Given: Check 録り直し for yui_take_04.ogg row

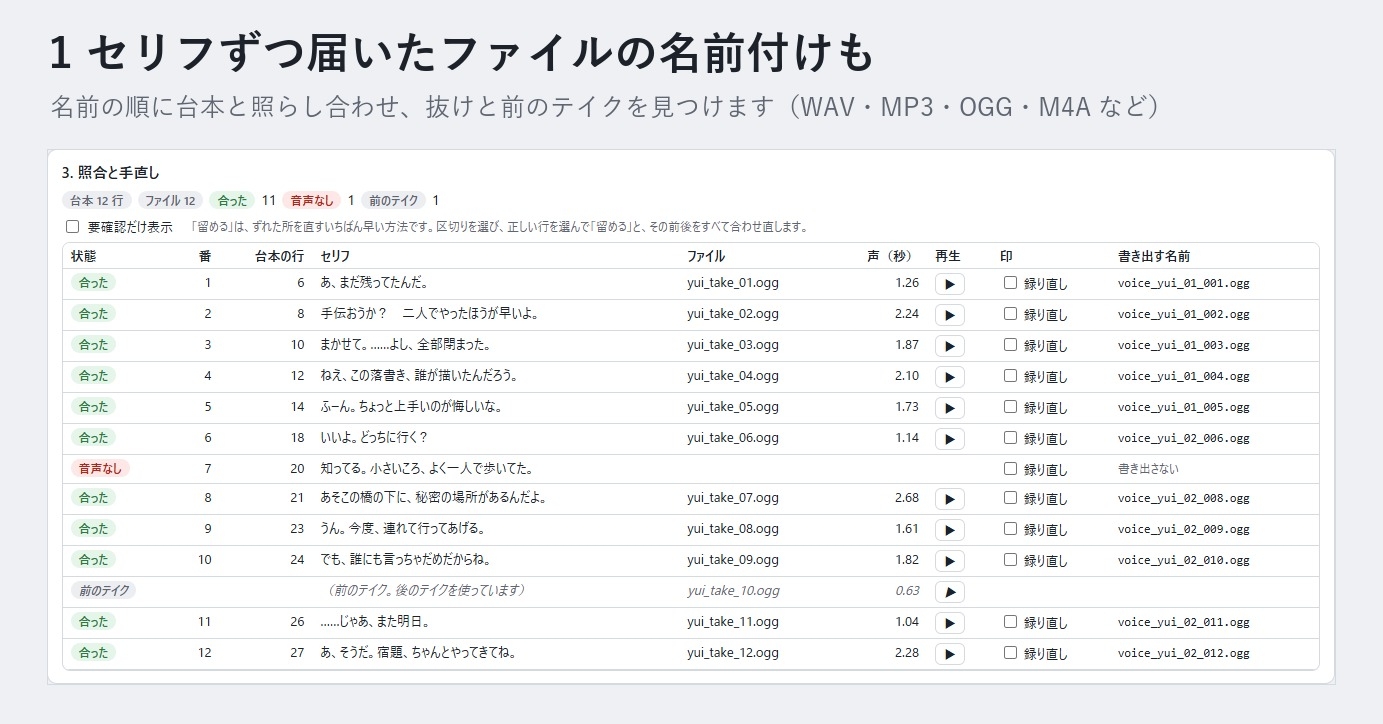Looking at the screenshot, I should [x=1010, y=376].
